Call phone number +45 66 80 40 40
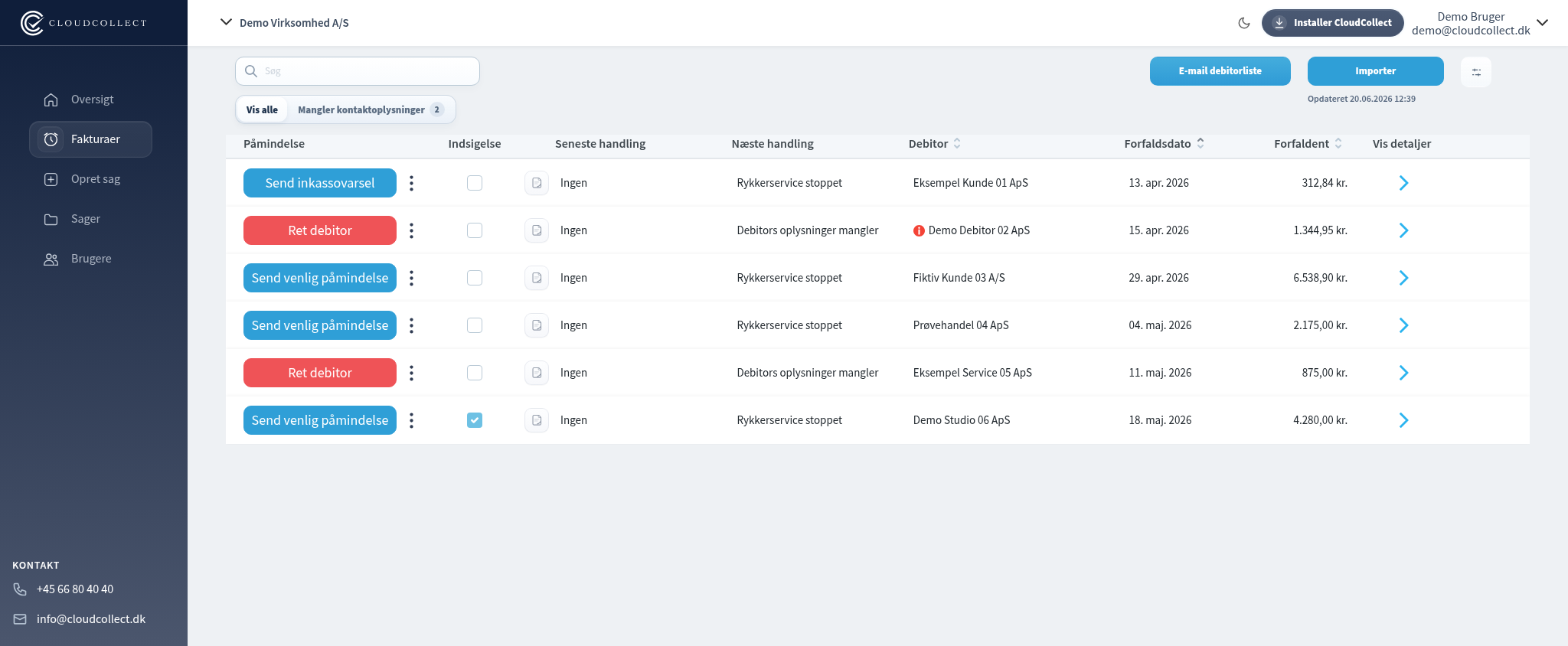 tap(75, 589)
